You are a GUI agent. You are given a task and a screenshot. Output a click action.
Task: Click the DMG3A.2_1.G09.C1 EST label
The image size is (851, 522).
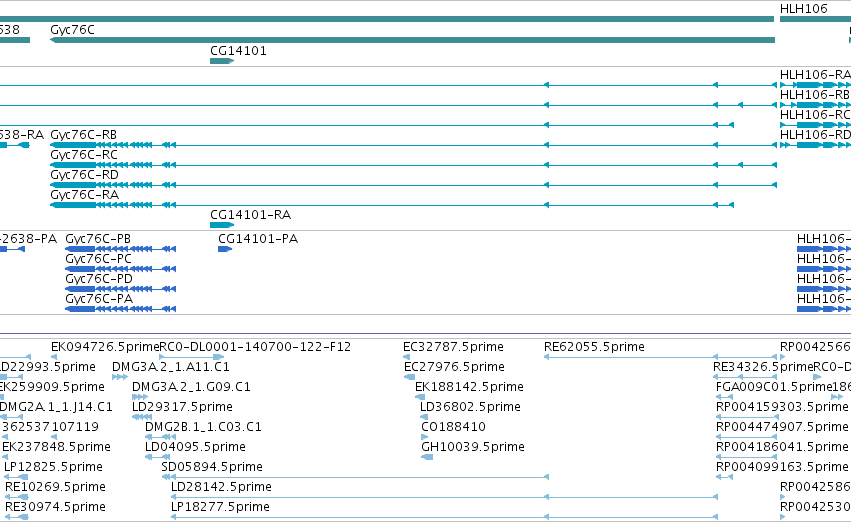click(191, 387)
